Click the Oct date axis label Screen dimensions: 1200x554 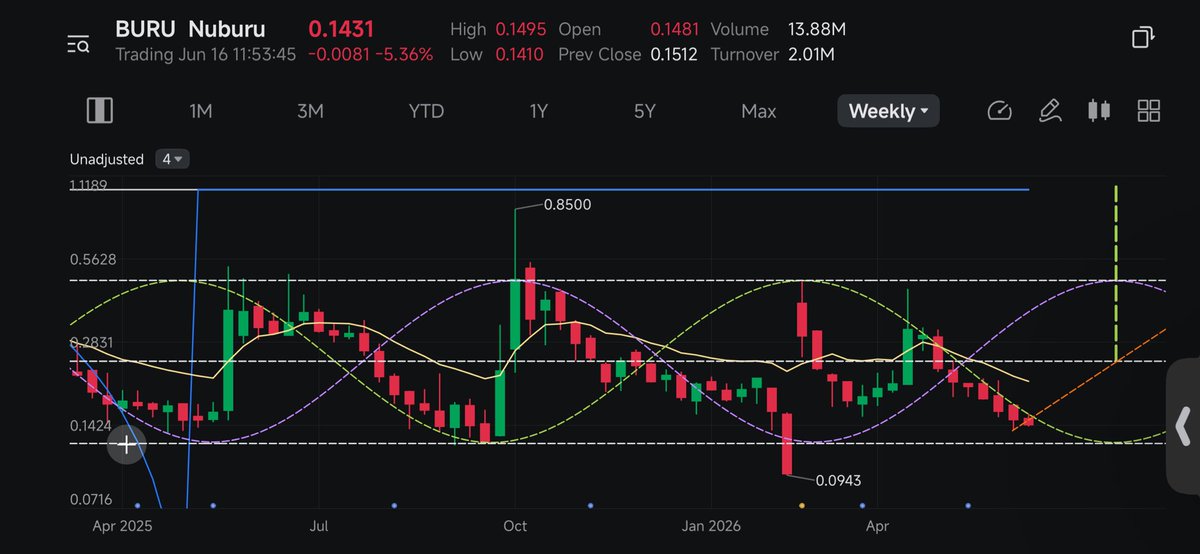pyautogui.click(x=516, y=525)
